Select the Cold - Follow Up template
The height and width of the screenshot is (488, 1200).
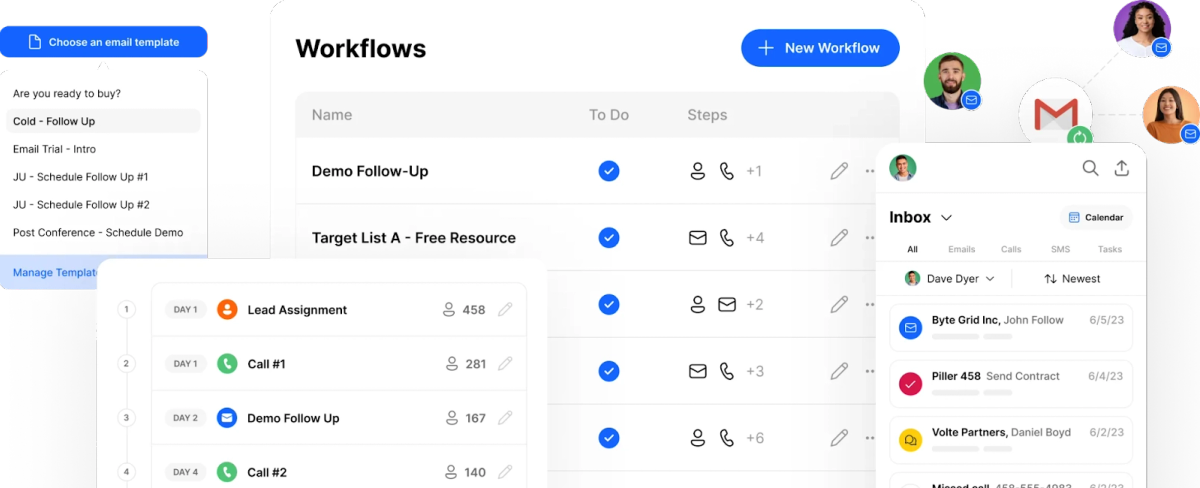click(104, 121)
